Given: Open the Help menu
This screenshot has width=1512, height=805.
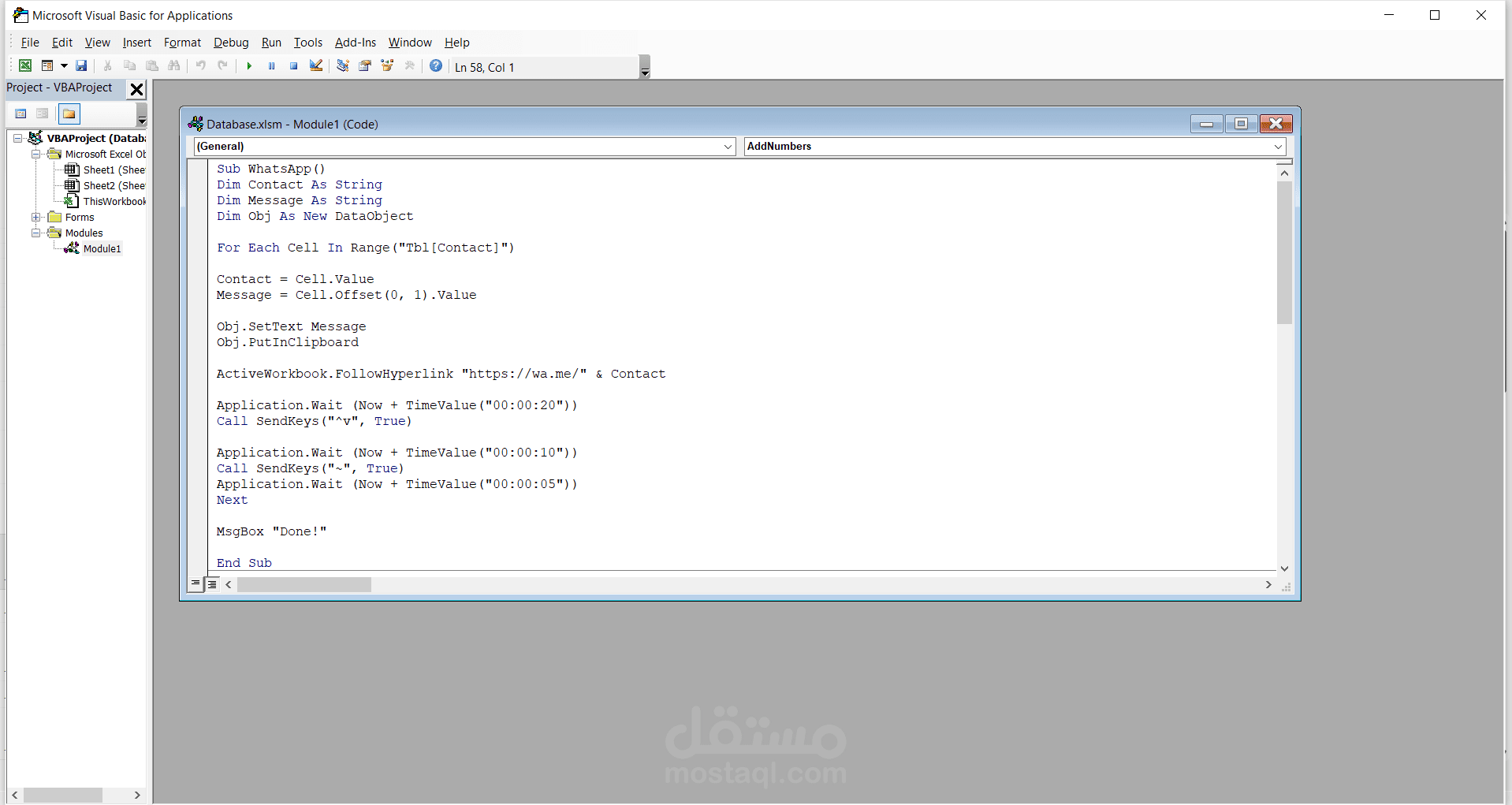Looking at the screenshot, I should (x=457, y=43).
